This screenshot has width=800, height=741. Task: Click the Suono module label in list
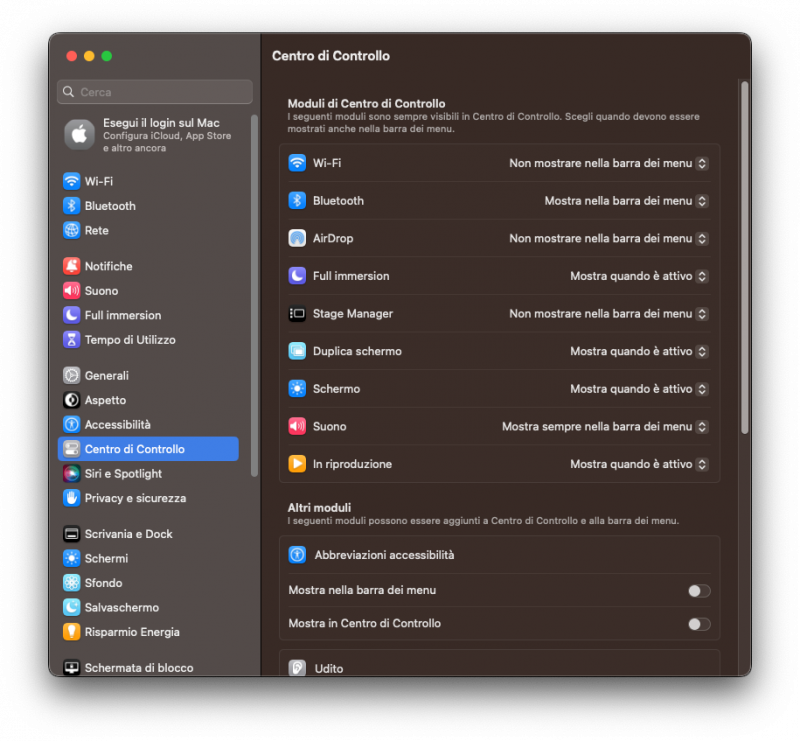[329, 426]
